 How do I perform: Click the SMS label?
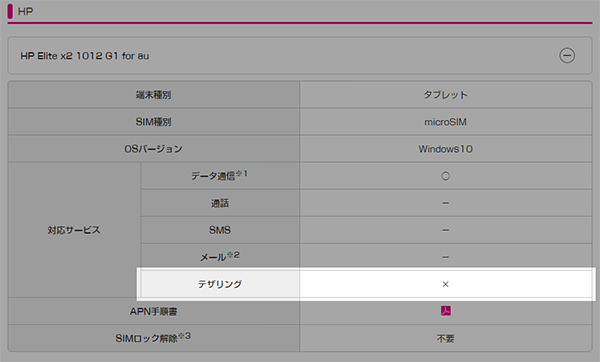220,230
